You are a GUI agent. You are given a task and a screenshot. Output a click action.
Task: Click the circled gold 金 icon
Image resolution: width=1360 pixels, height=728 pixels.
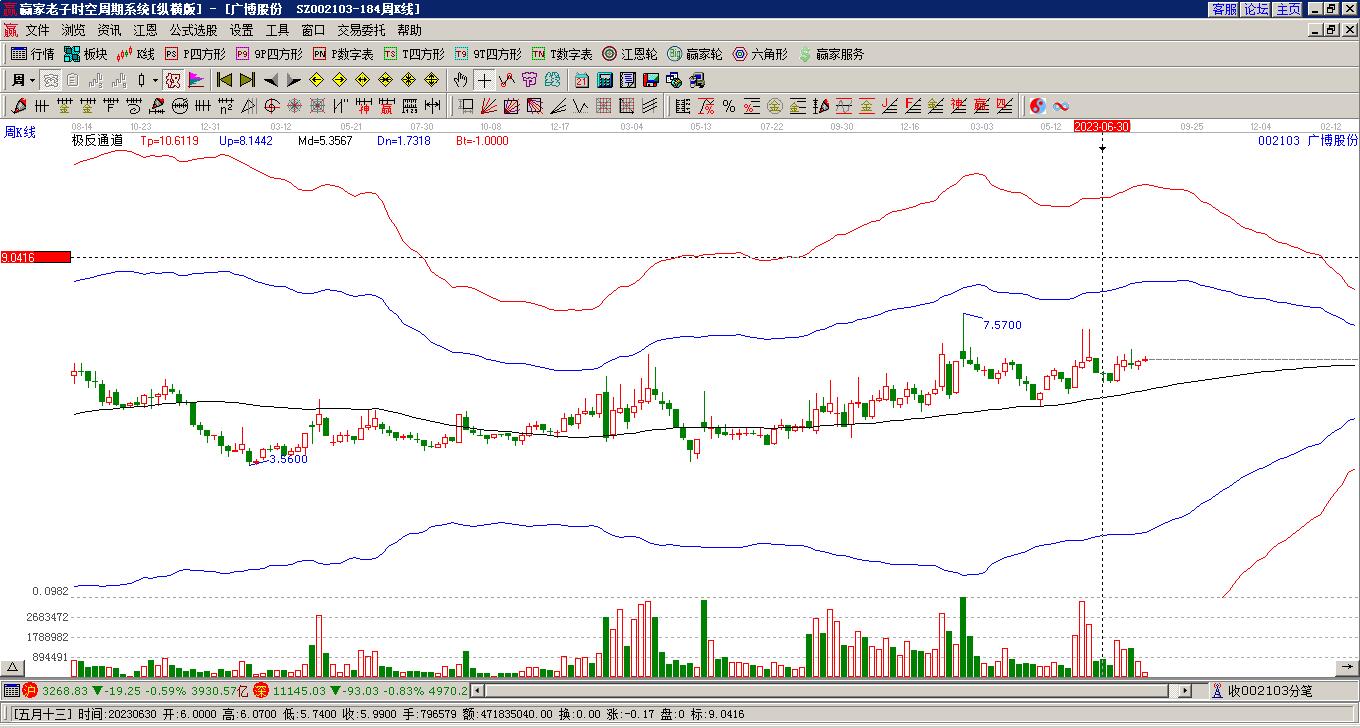[x=775, y=106]
